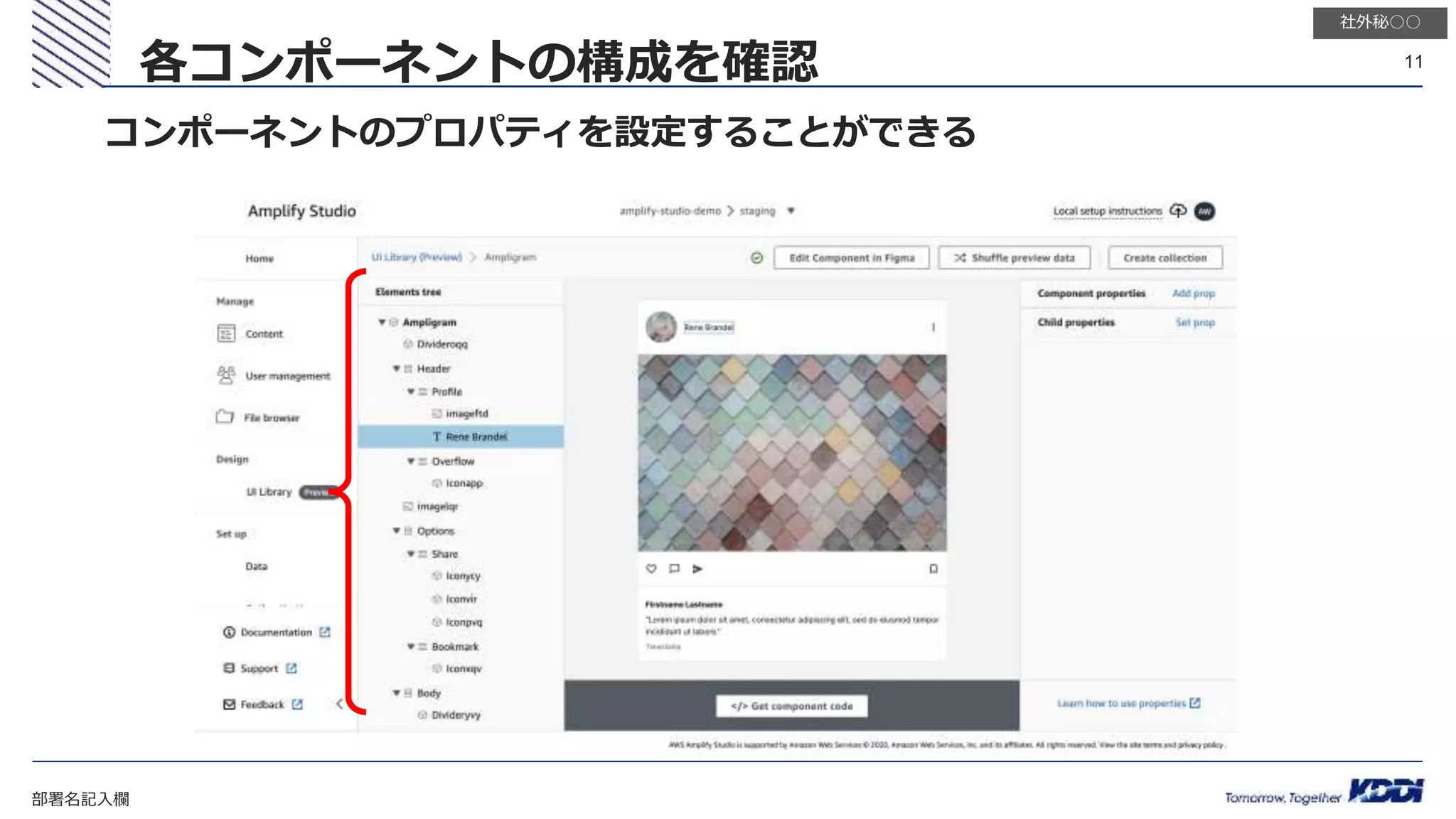Click UI Library (Preview) breadcrumb
The width and height of the screenshot is (1456, 819).
coord(417,257)
